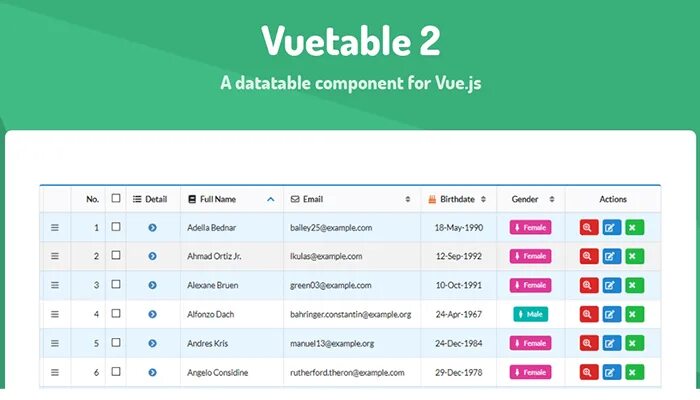The width and height of the screenshot is (700, 400).
Task: Sort by the Birthdate column header
Action: (x=458, y=199)
